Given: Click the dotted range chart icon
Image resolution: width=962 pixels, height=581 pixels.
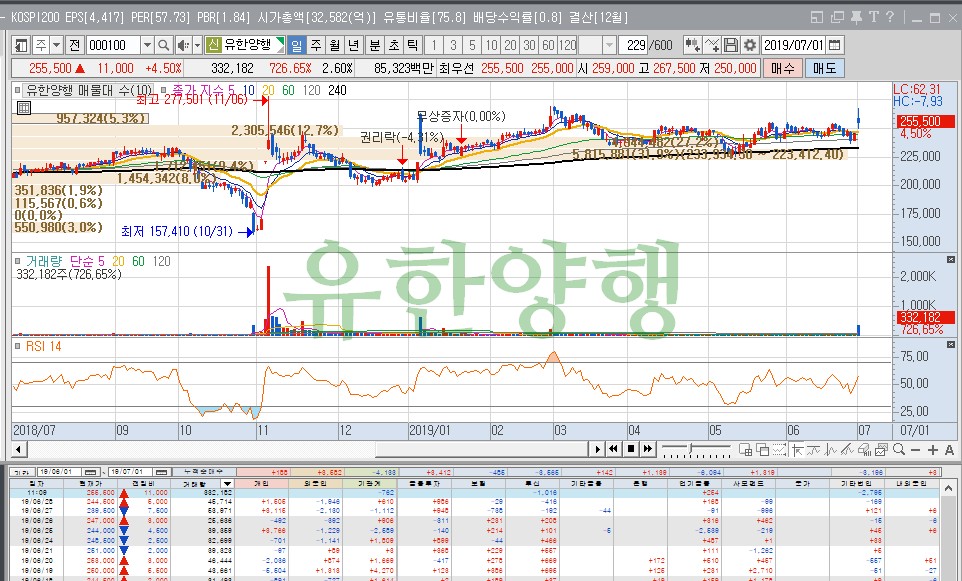Looking at the screenshot, I should [x=779, y=450].
